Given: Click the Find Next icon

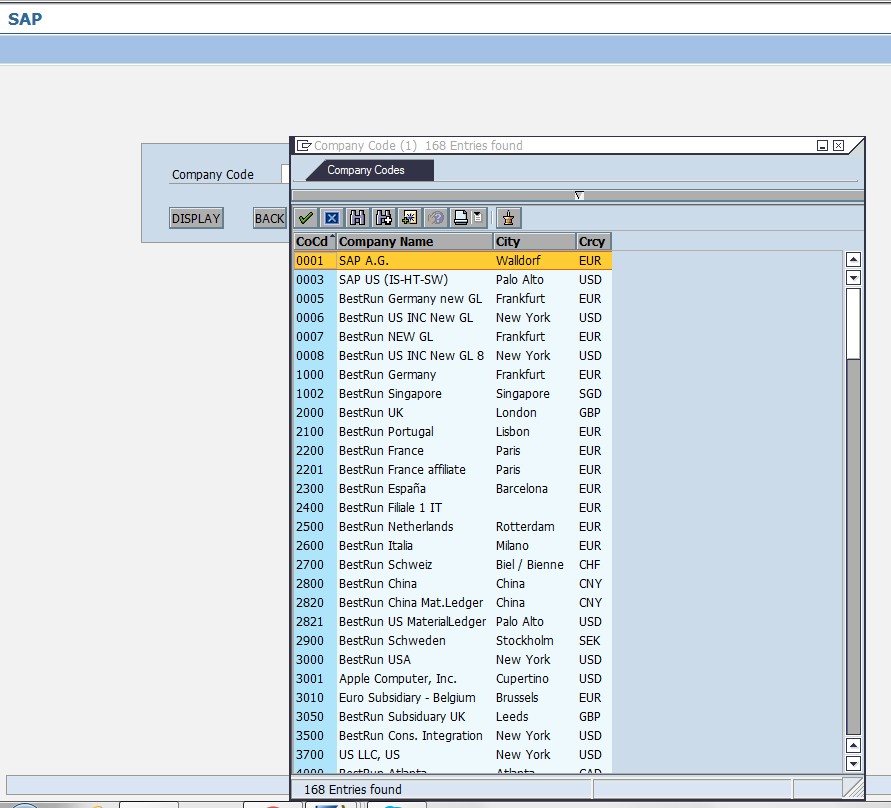Looking at the screenshot, I should tap(384, 217).
